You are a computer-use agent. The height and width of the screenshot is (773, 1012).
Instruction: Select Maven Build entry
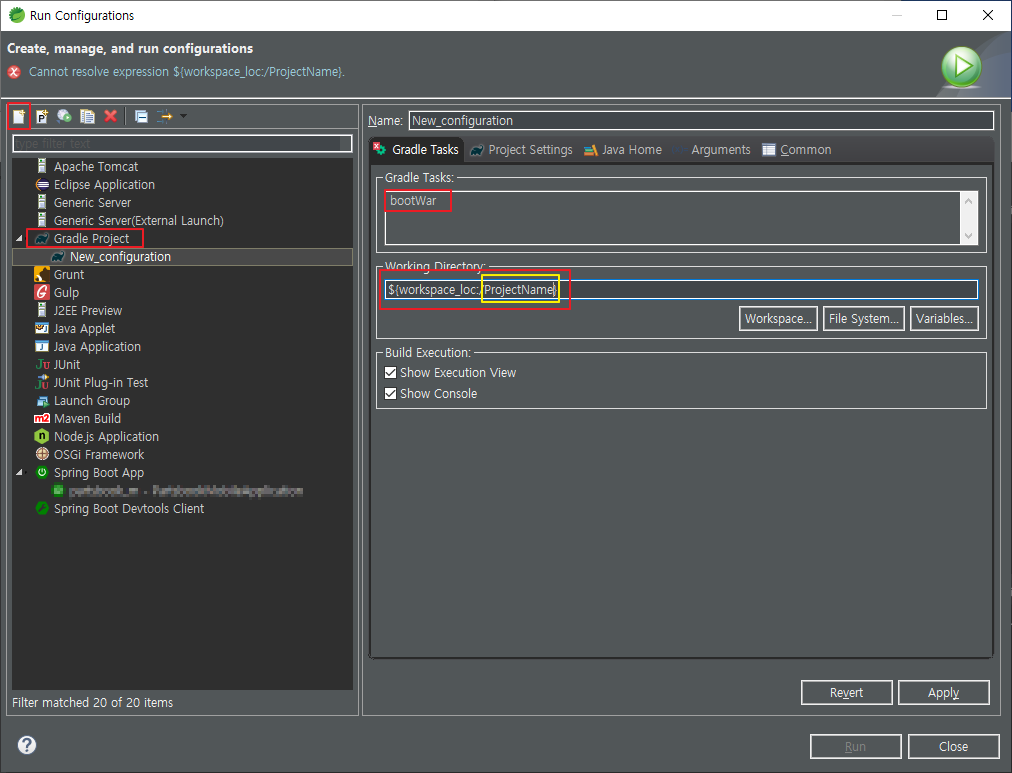tap(87, 419)
